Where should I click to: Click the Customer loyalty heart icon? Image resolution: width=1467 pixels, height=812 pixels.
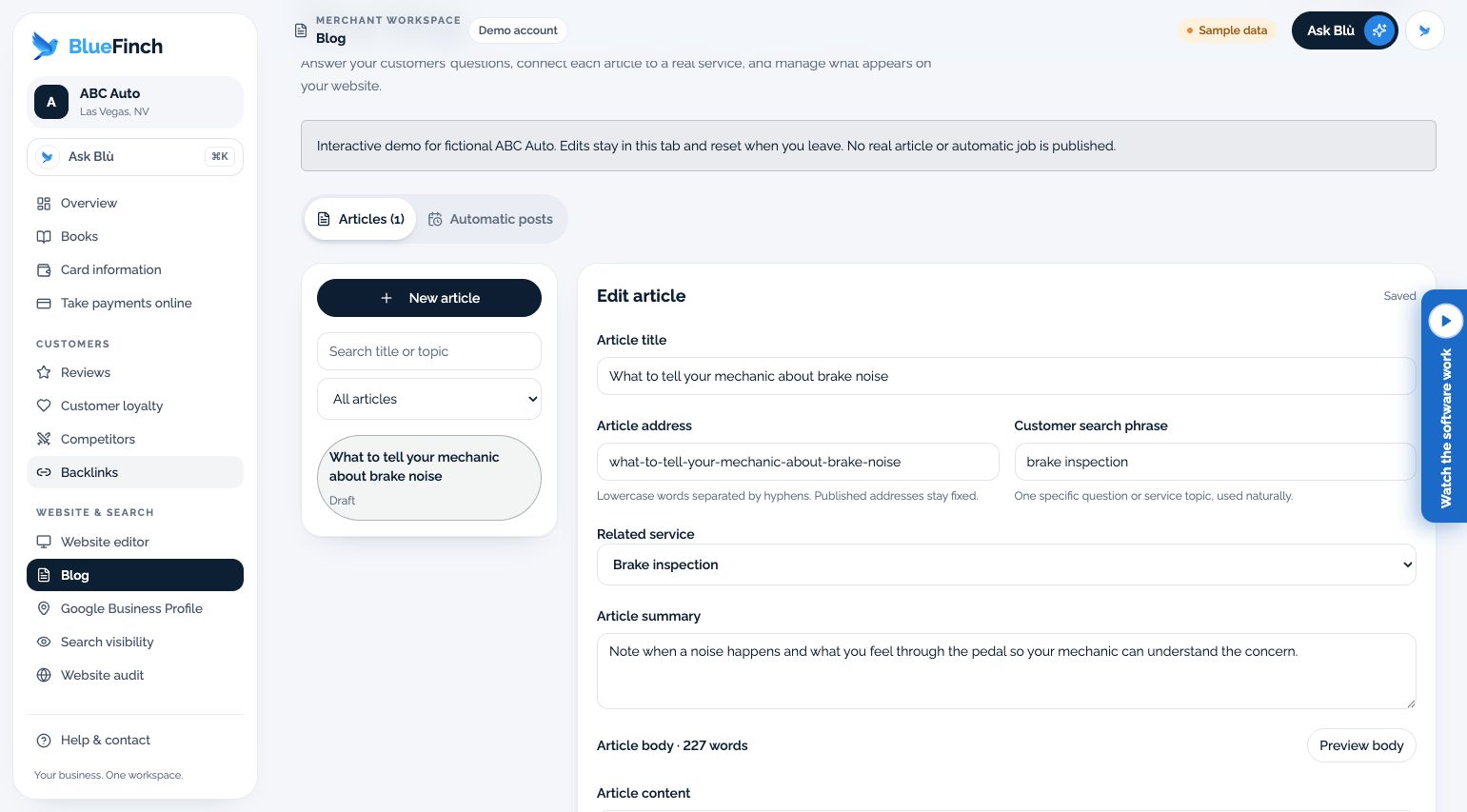click(x=44, y=406)
